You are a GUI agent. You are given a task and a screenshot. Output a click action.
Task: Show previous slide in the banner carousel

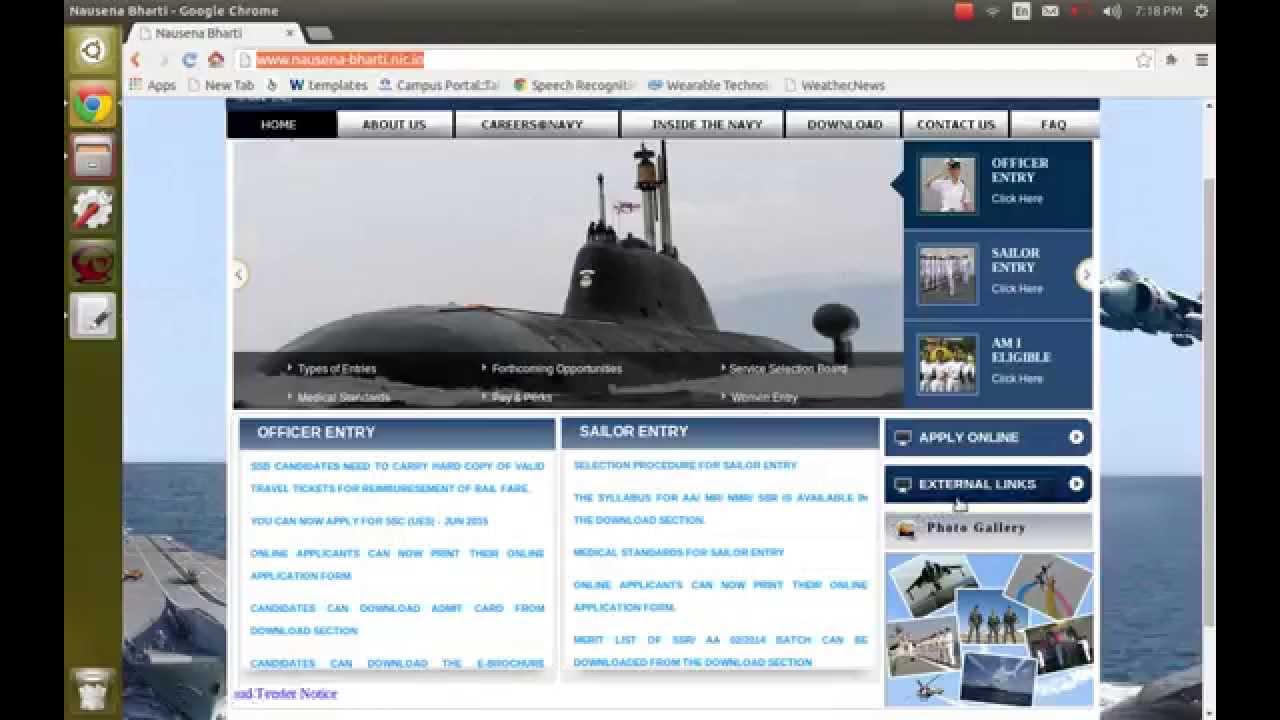(239, 274)
